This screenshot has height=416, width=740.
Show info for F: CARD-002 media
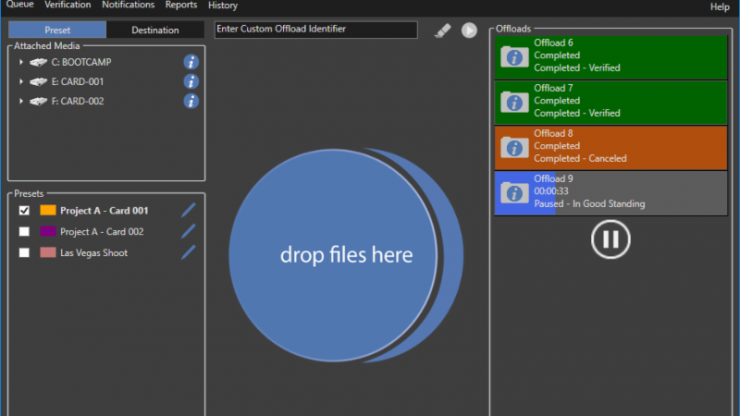coord(191,101)
